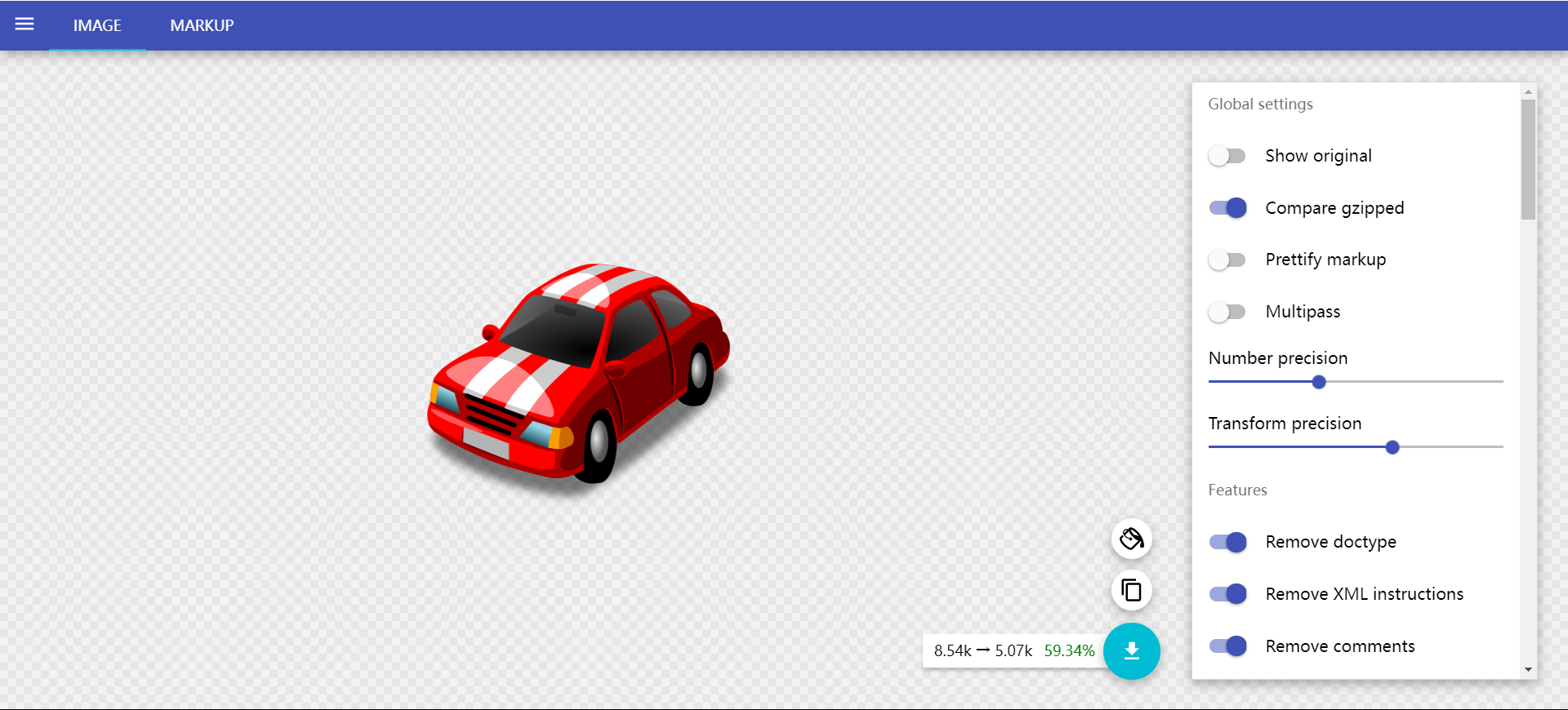1568x710 pixels.
Task: Click the settings panel scroll down arrow
Action: (1528, 670)
